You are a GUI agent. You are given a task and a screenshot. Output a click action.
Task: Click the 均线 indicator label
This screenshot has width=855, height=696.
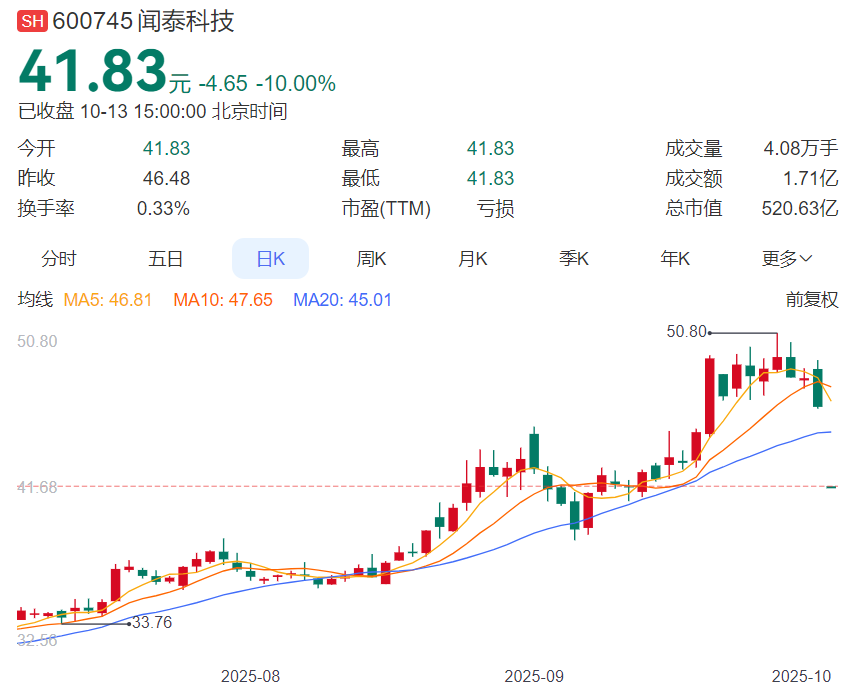point(35,299)
